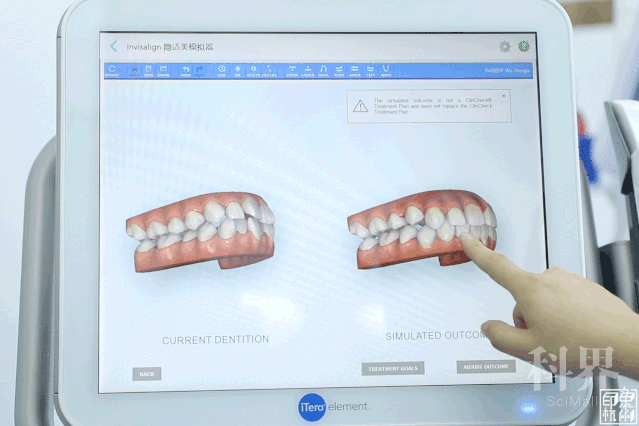Open the View toolbar option

coord(222,71)
